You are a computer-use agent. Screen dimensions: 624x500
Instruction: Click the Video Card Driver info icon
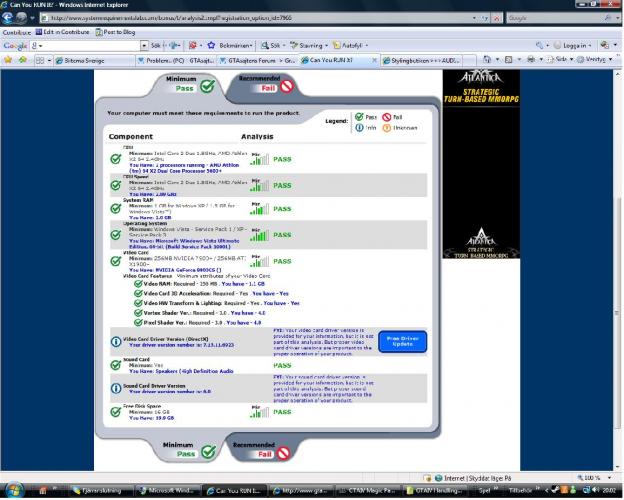(x=115, y=342)
